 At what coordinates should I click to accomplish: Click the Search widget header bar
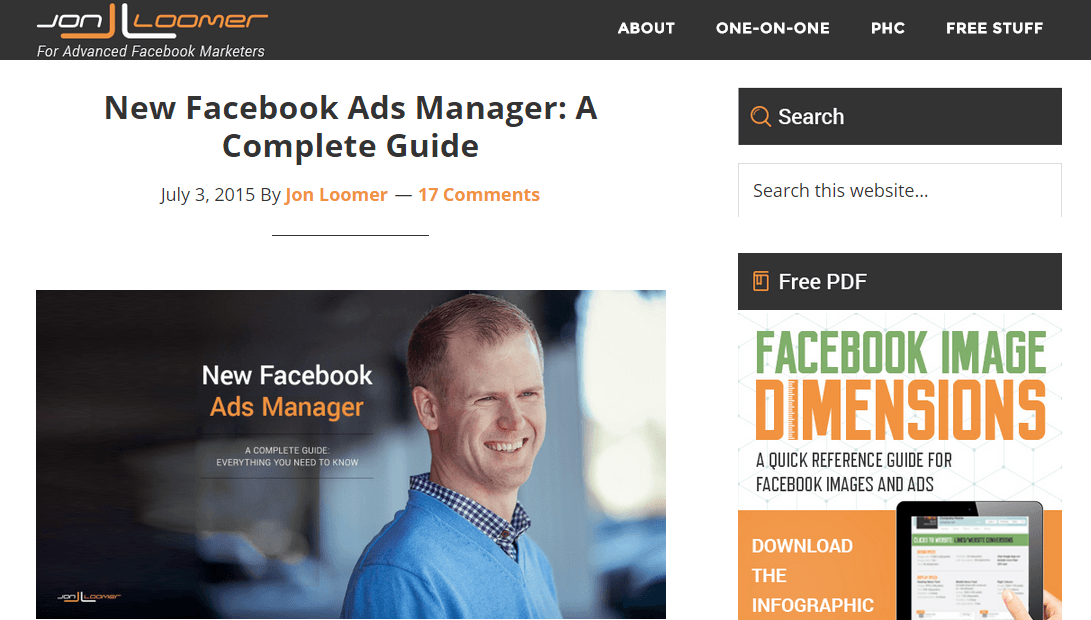[x=900, y=116]
